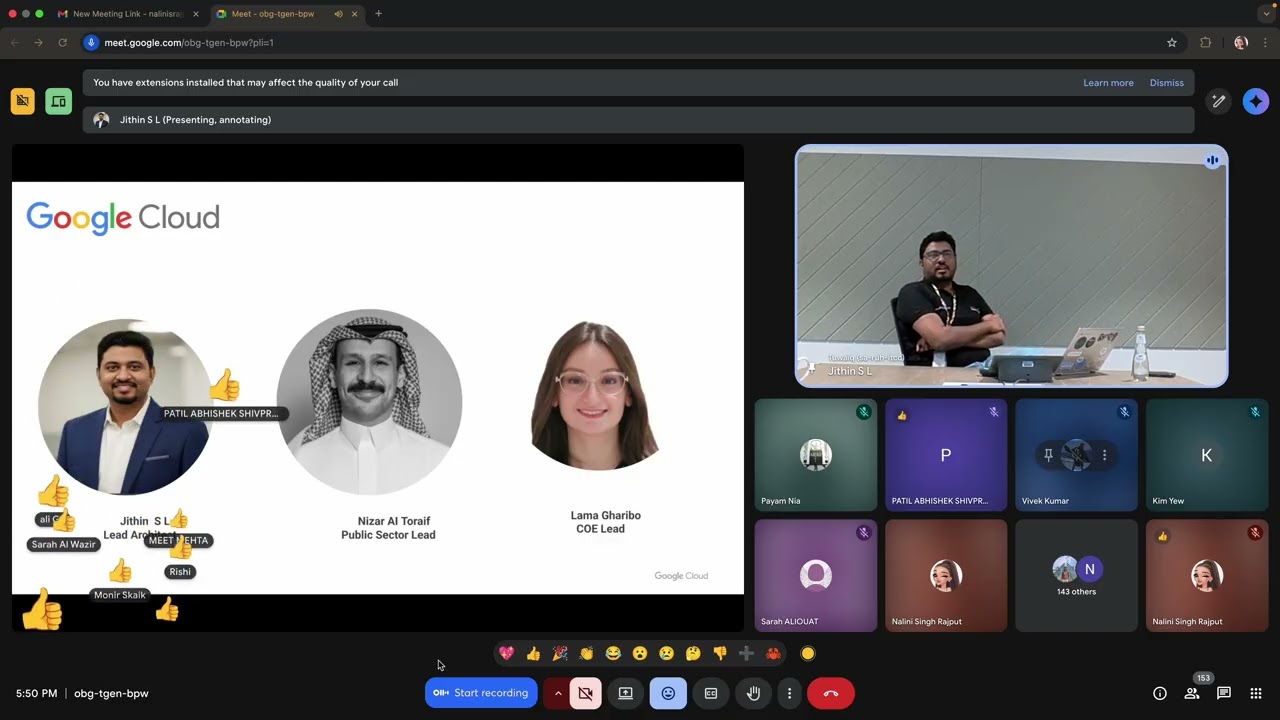Click the Present now screen share button
The width and height of the screenshot is (1280, 720).
click(626, 693)
